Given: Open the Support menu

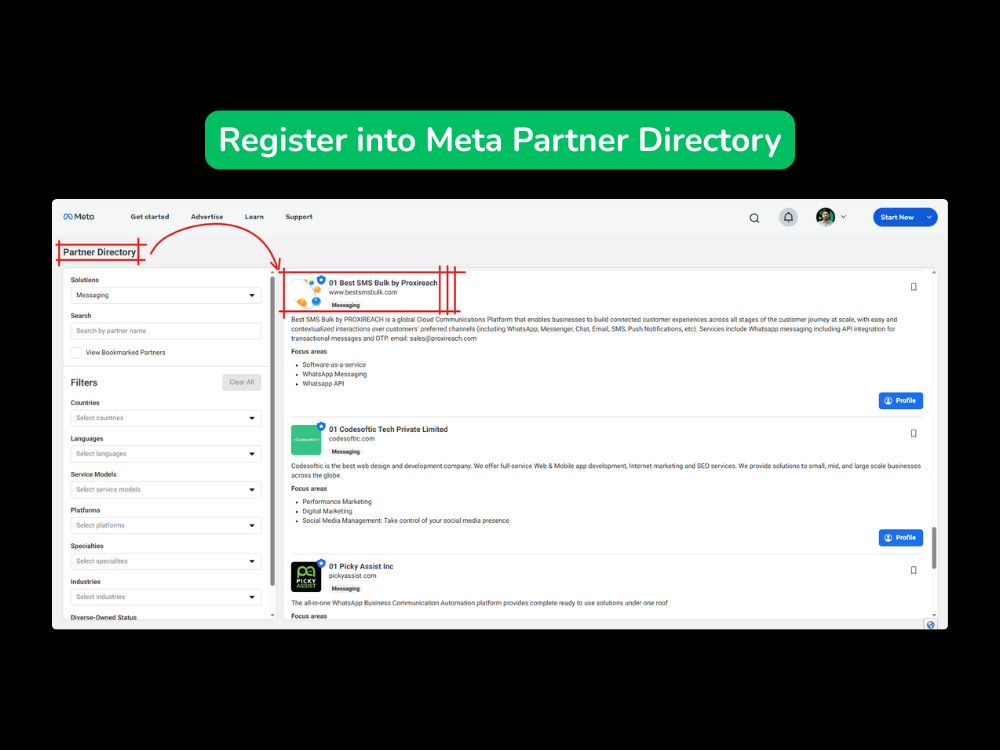Looking at the screenshot, I should (x=299, y=217).
